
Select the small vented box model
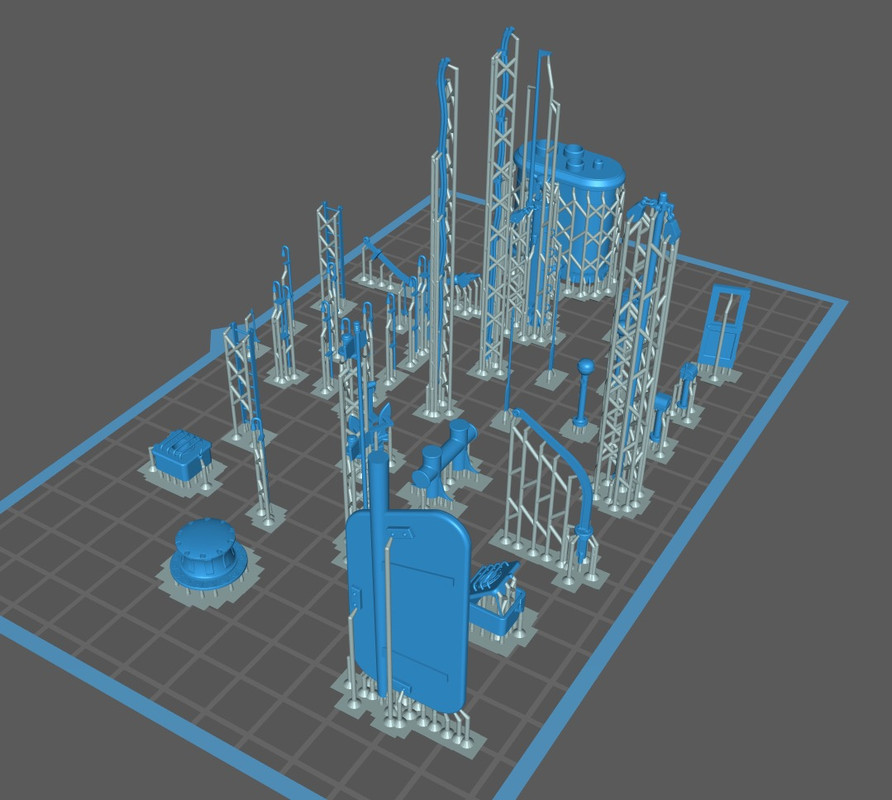point(181,454)
